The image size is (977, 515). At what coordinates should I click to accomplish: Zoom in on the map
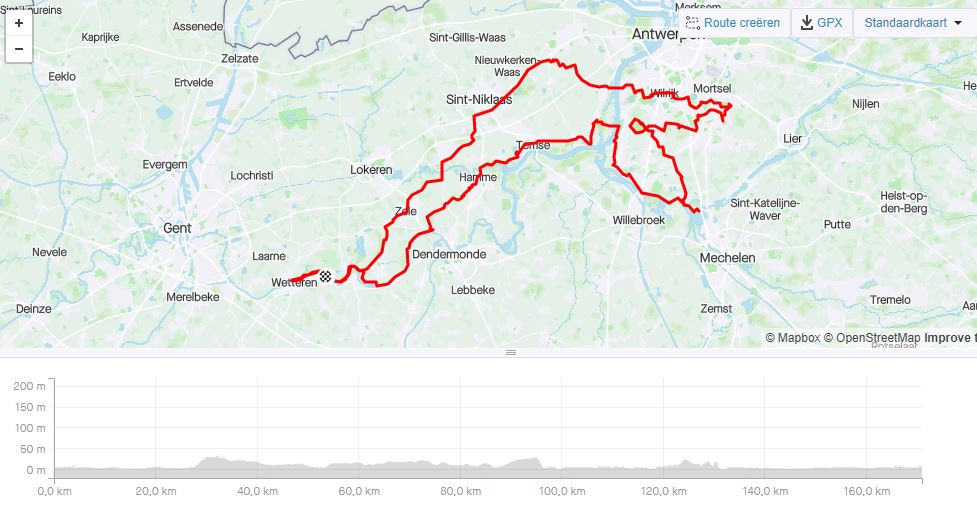point(19,23)
